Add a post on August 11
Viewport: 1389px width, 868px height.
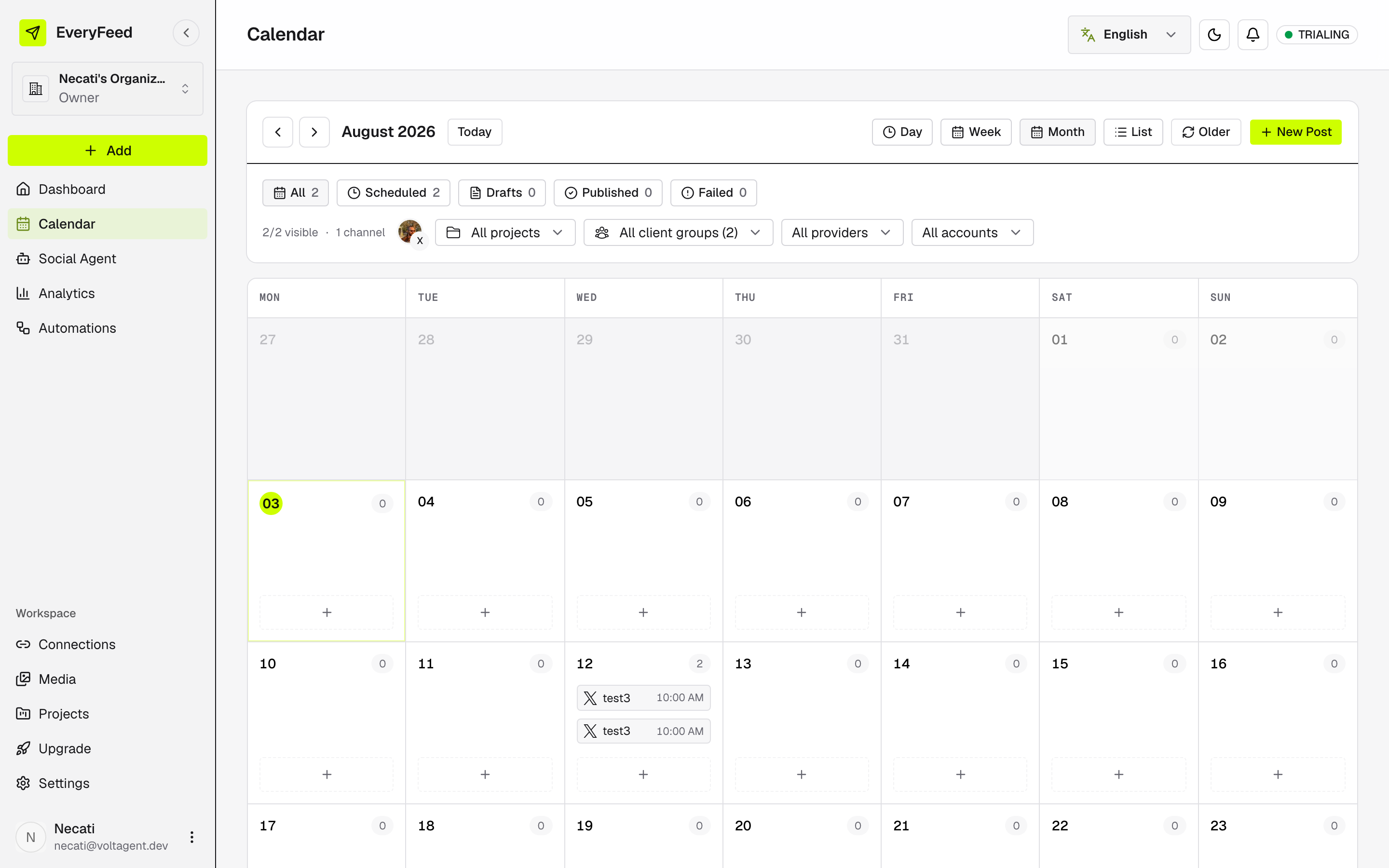[485, 774]
